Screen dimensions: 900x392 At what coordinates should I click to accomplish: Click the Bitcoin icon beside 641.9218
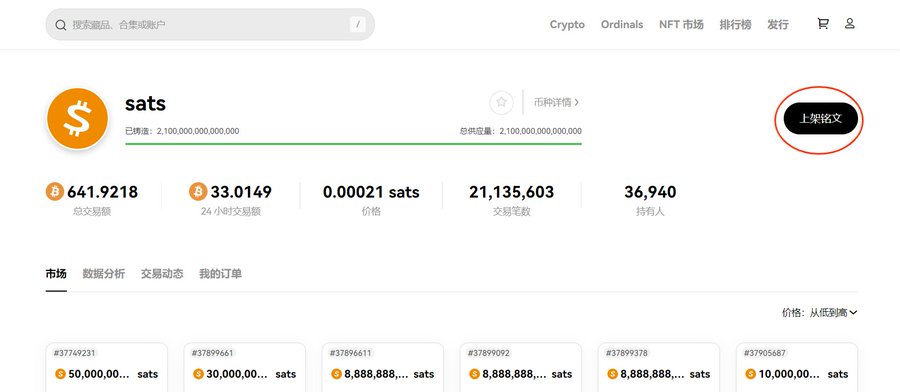[55, 191]
